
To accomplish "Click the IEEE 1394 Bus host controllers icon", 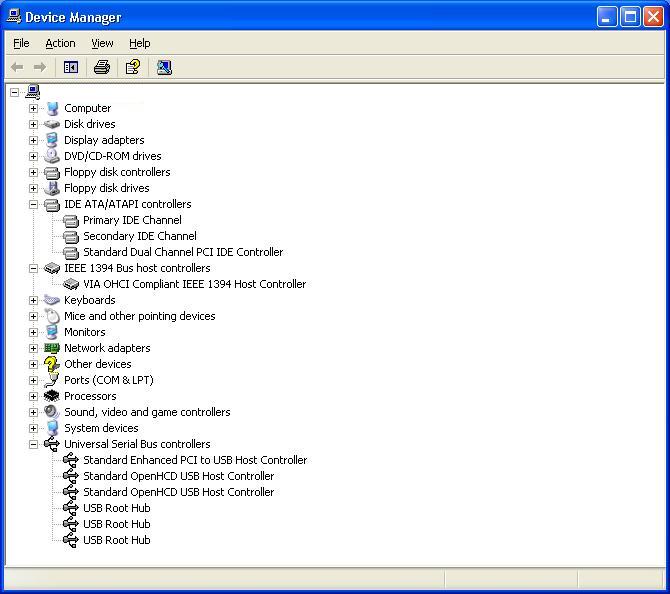I will pyautogui.click(x=52, y=268).
